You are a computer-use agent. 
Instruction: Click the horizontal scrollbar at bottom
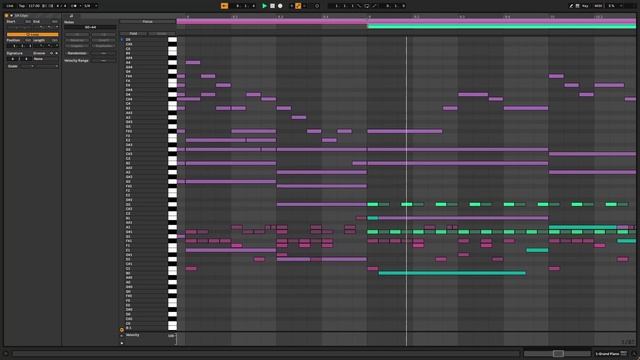266,353
